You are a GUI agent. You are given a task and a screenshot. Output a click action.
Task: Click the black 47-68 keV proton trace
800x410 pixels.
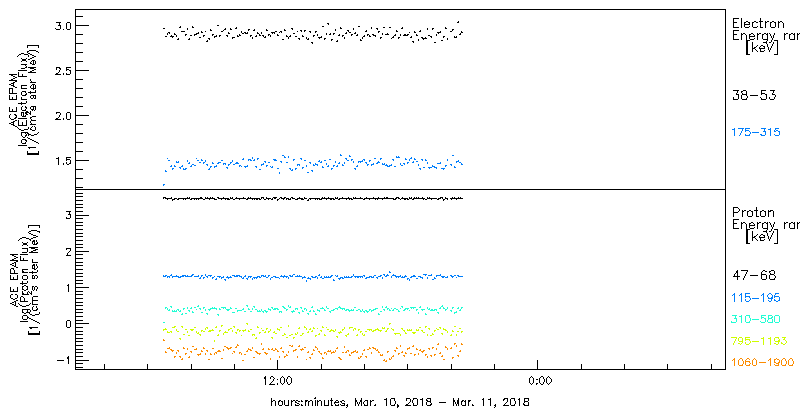[312, 198]
